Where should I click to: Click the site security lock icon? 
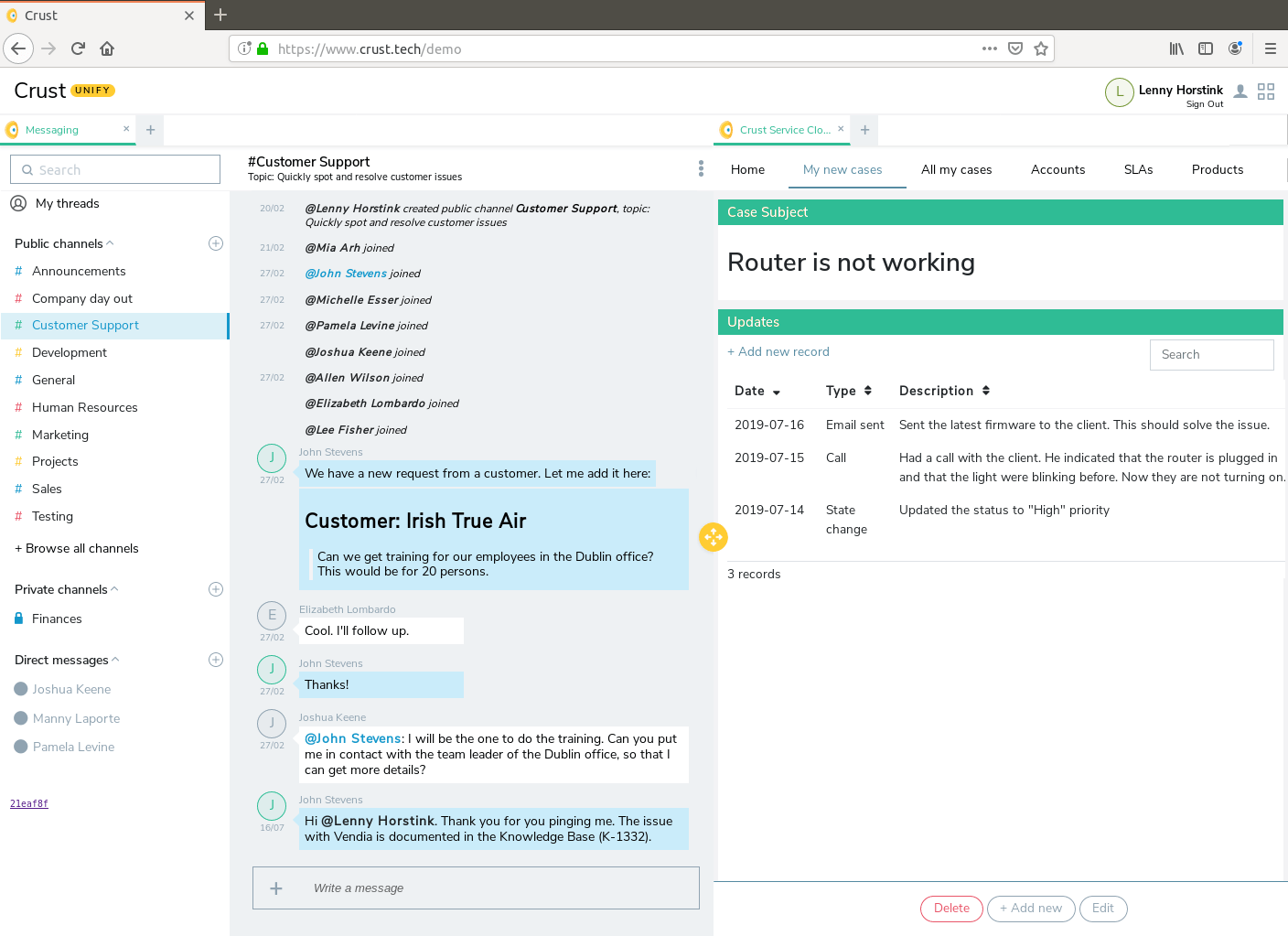(x=263, y=48)
